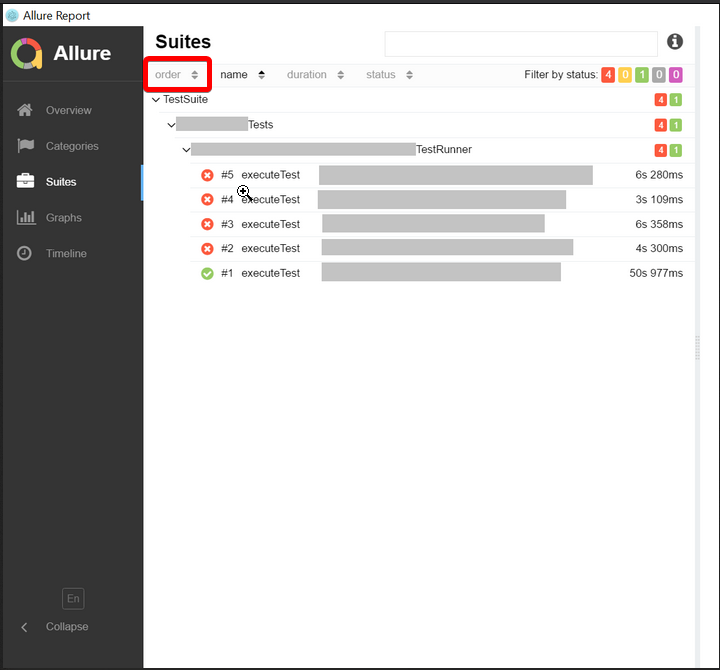Viewport: 720px width, 670px height.
Task: Collapse the TestSuite tree node
Action: [156, 100]
